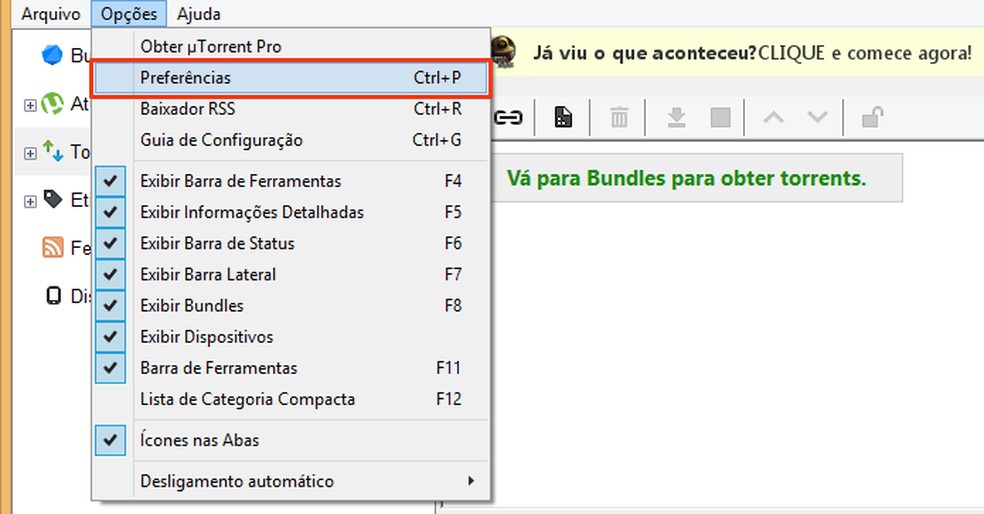Screen dimensions: 984x514
Task: Click the create new torrent file icon
Action: [x=563, y=117]
